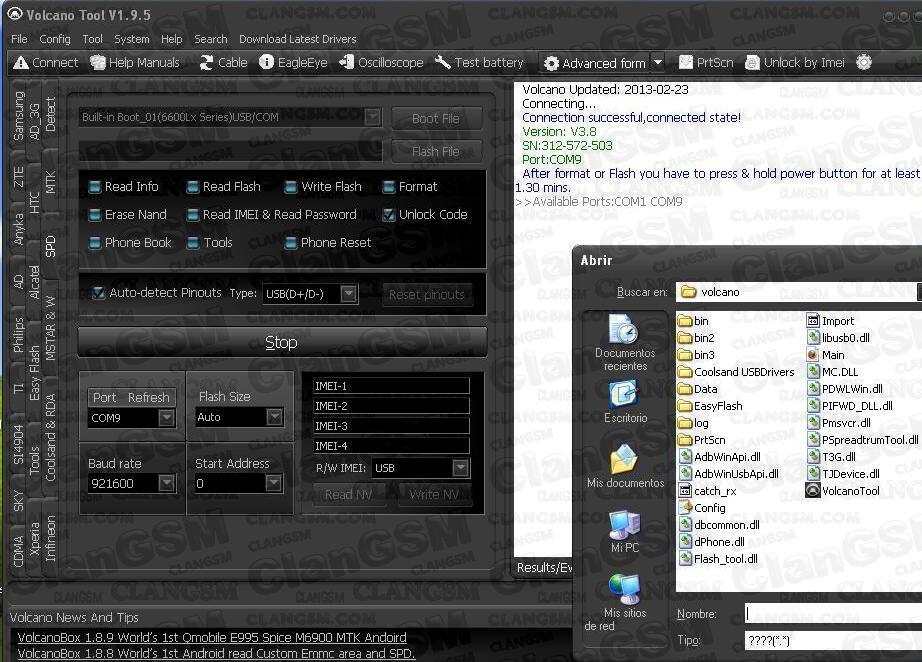Click the Connect warning icon in toolbar
Screen dimensions: 922x662
click(x=21, y=62)
